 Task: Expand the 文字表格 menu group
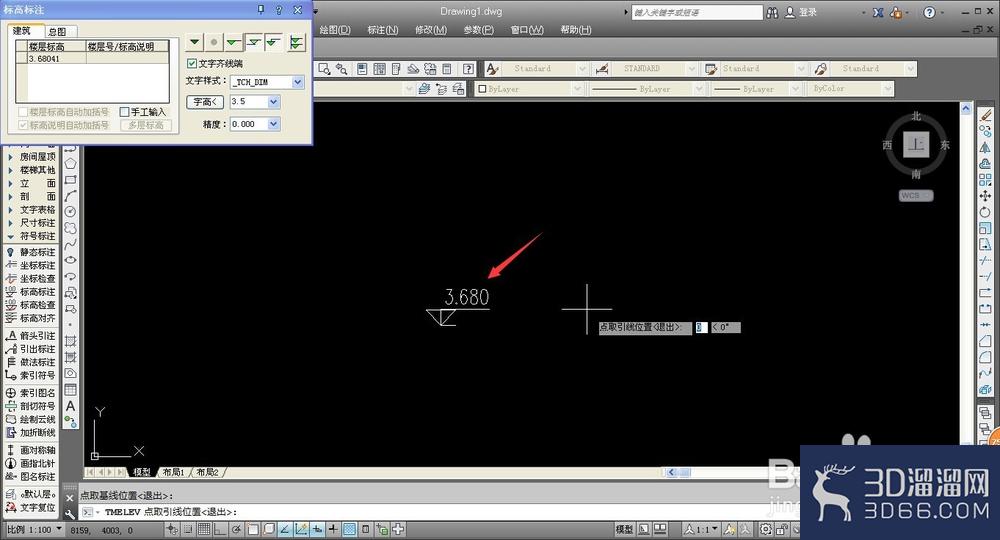coord(31,209)
